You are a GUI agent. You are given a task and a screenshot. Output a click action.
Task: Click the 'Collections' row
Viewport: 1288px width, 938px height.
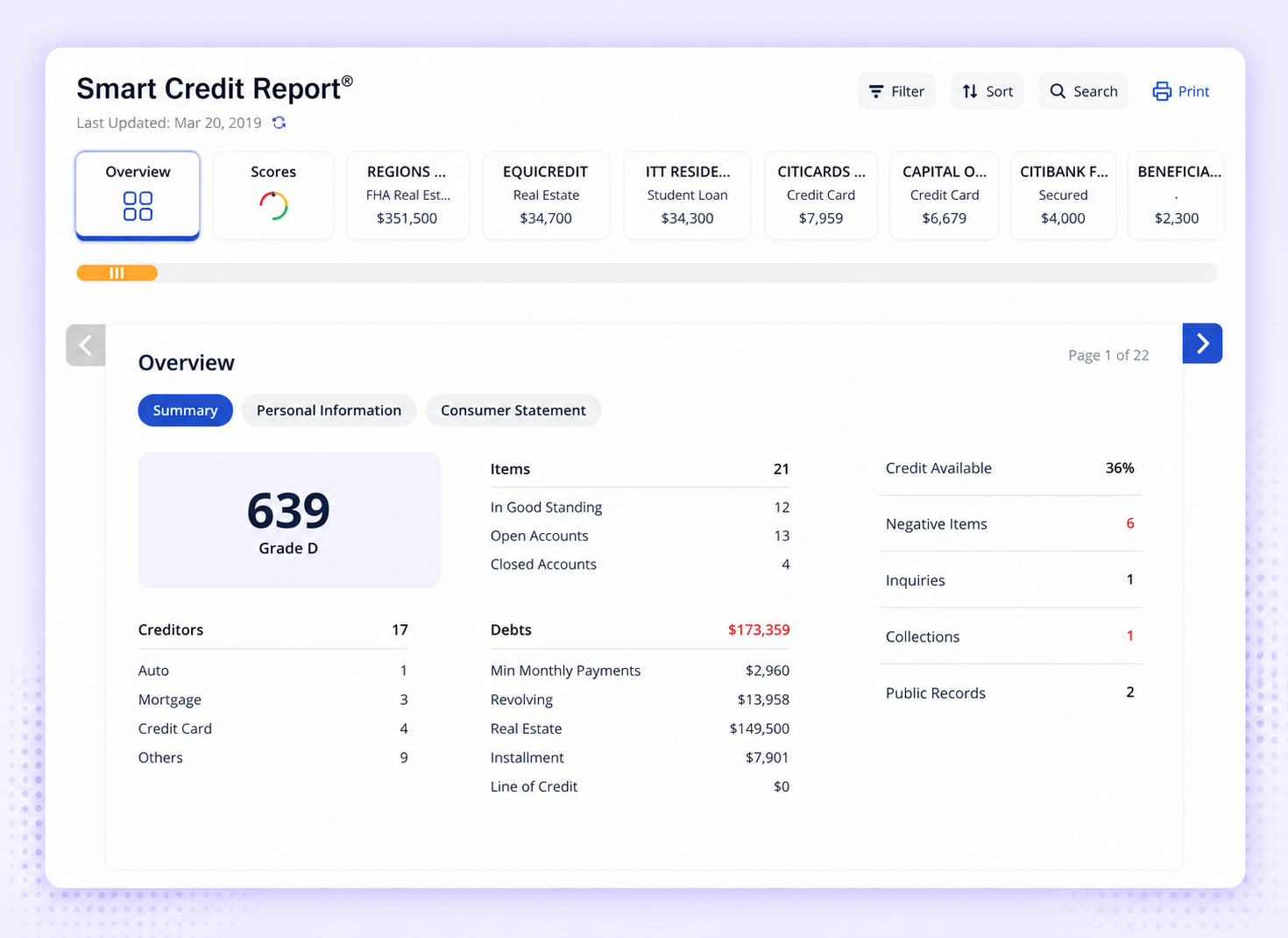tap(1010, 636)
